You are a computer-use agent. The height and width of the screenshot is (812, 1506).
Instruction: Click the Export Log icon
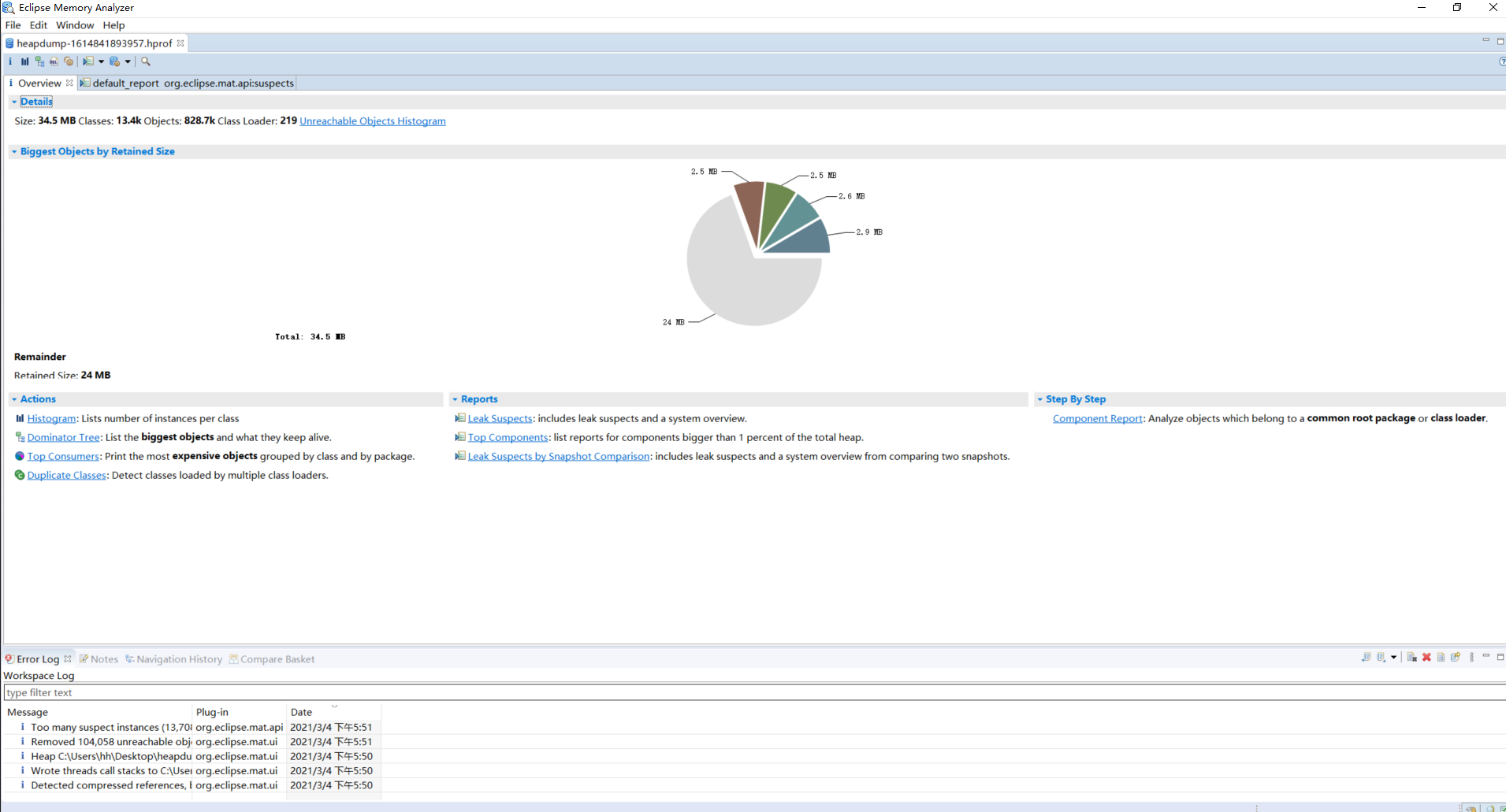[x=1366, y=658]
